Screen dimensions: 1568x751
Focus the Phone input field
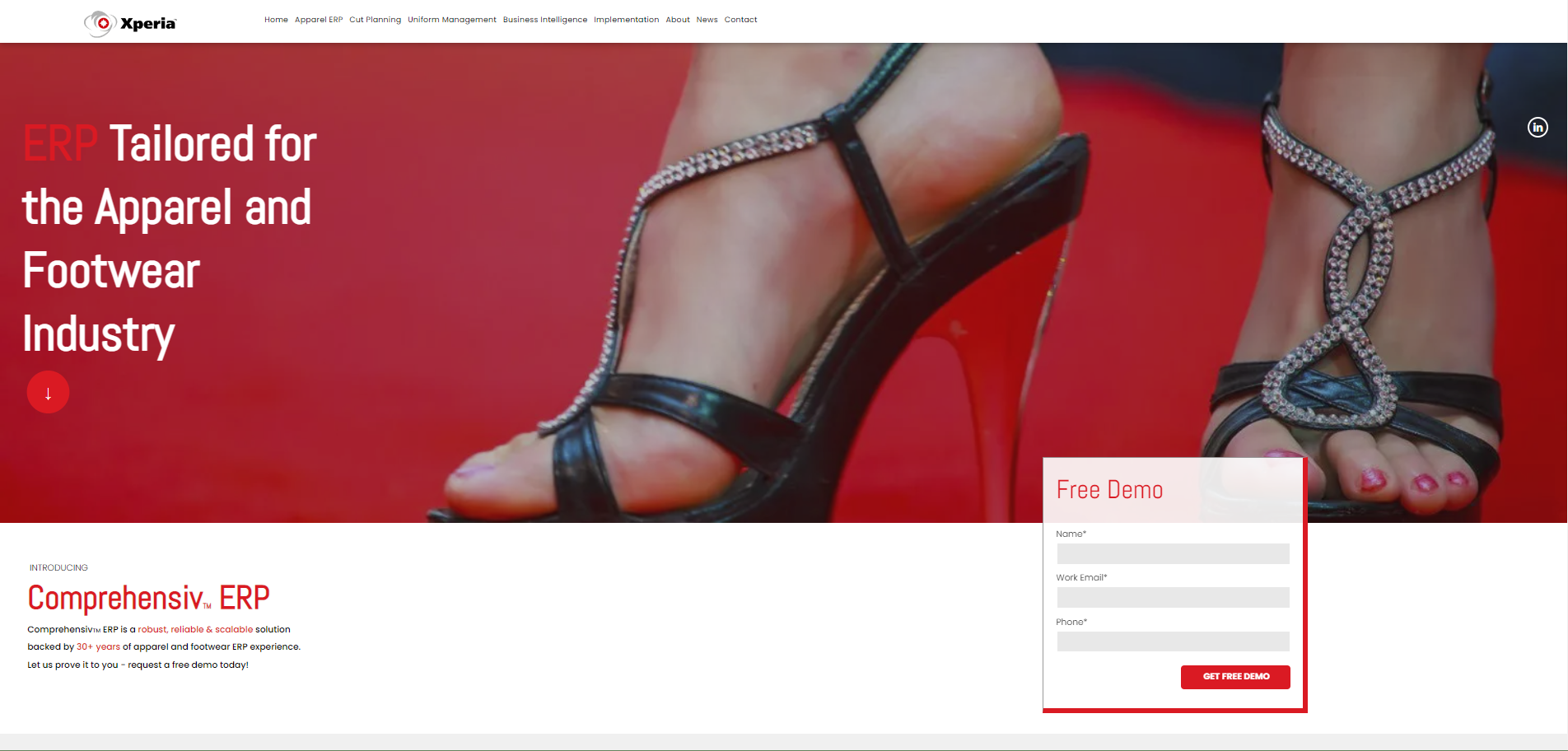(1173, 641)
